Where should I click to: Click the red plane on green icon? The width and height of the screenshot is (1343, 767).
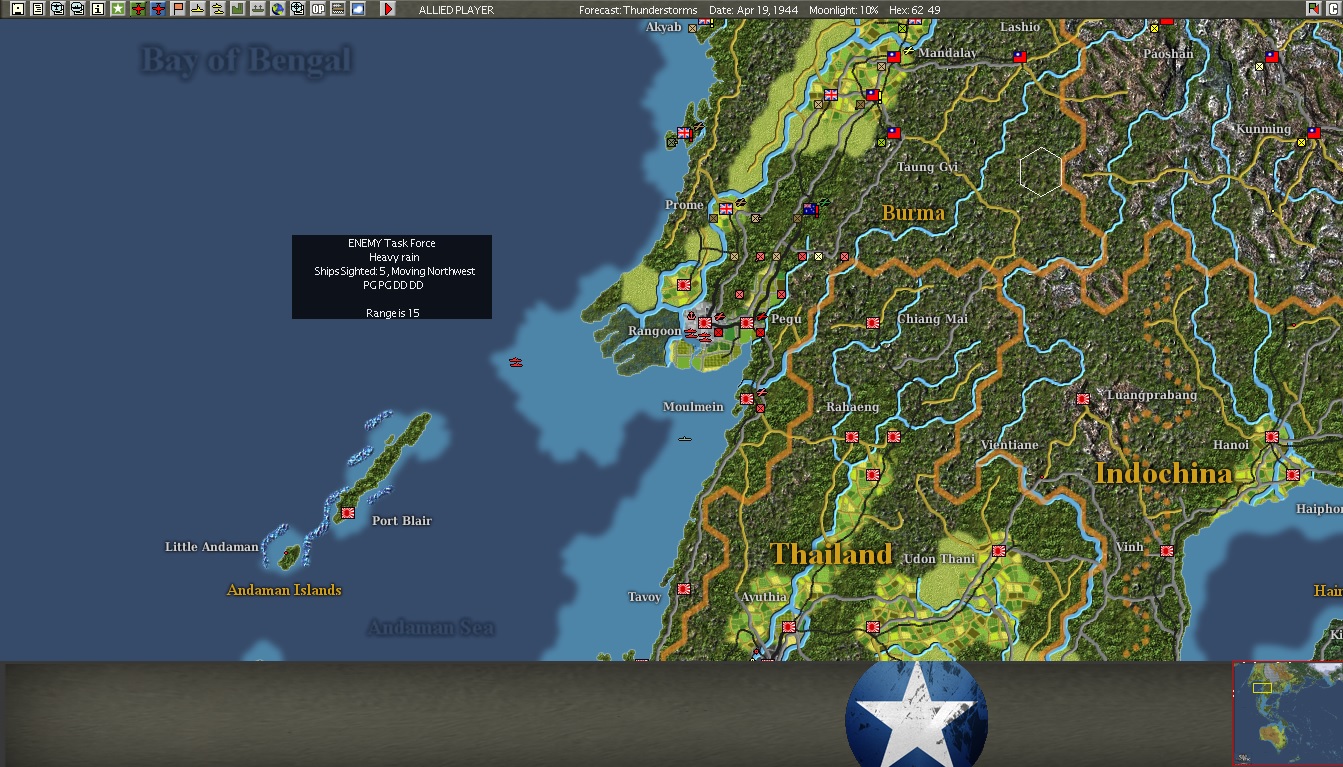click(137, 9)
